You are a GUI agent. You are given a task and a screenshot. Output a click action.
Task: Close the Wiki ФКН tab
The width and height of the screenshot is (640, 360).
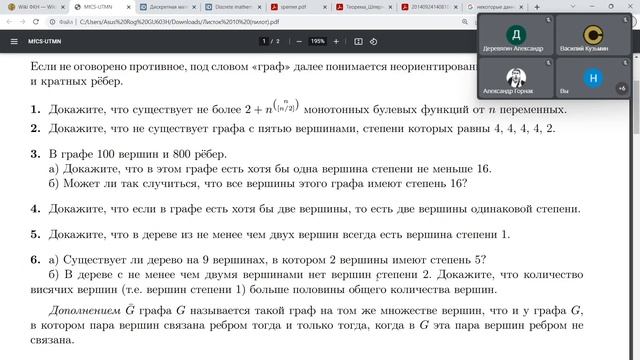click(x=63, y=7)
